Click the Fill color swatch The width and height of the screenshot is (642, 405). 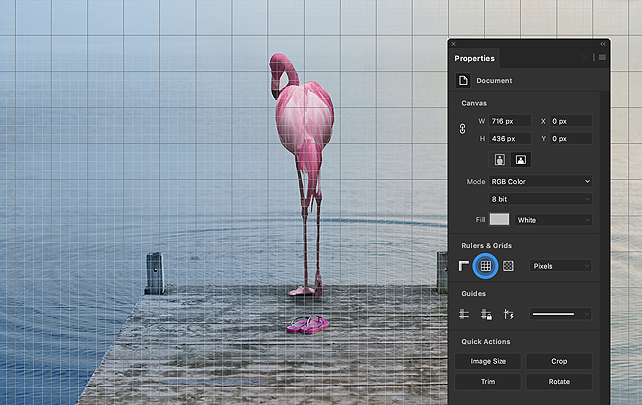tap(500, 219)
